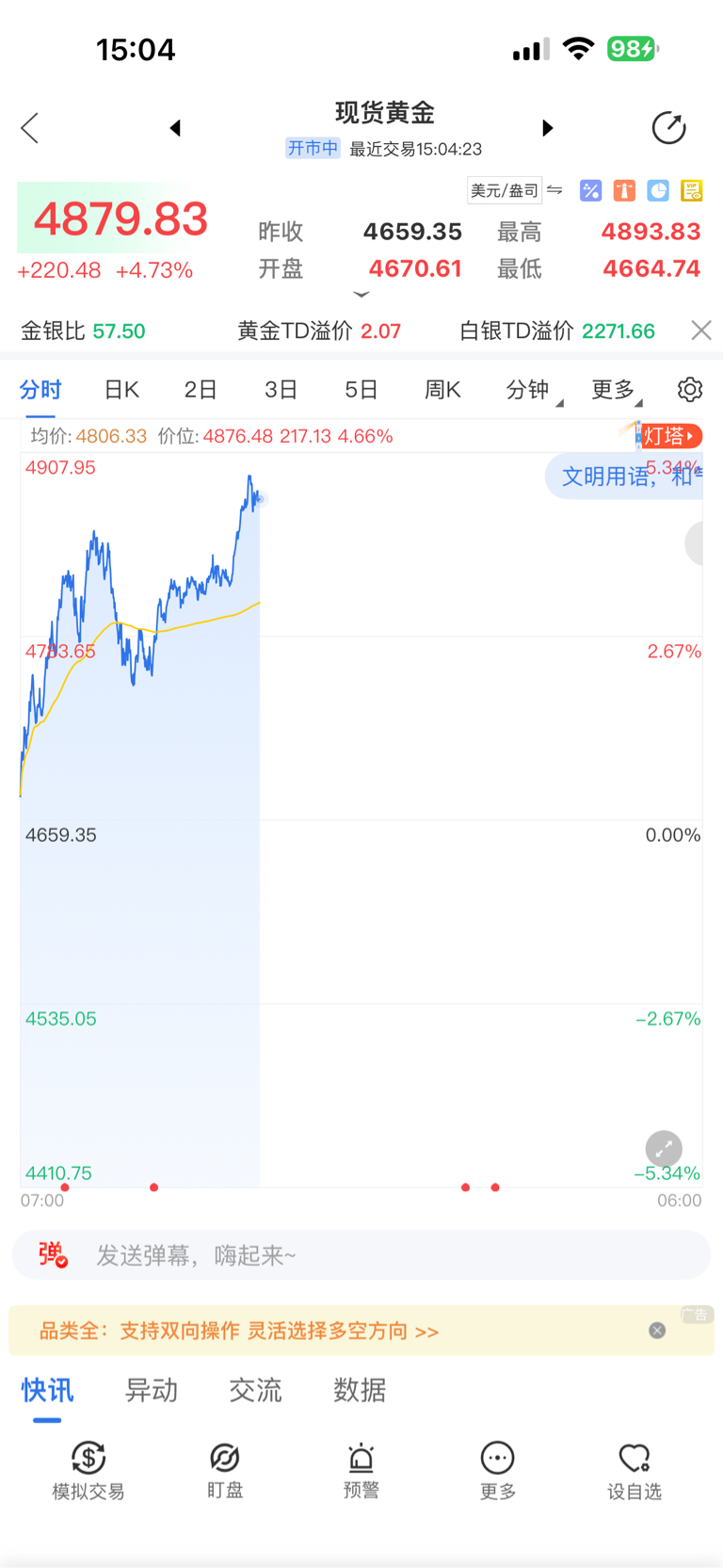The image size is (723, 1568).
Task: Open 模拟交易 simulated trading
Action: click(x=88, y=1468)
